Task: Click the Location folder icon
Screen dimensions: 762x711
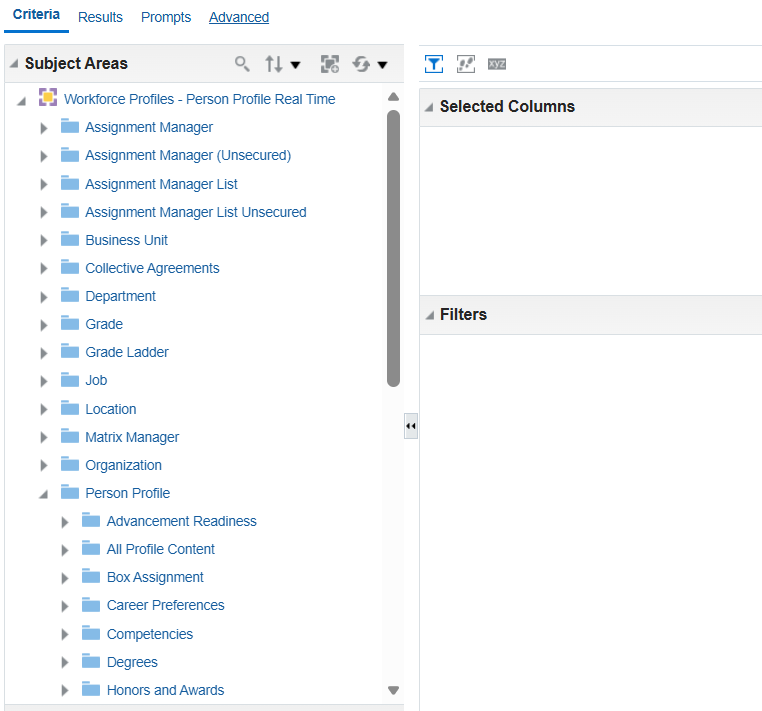Action: (70, 408)
